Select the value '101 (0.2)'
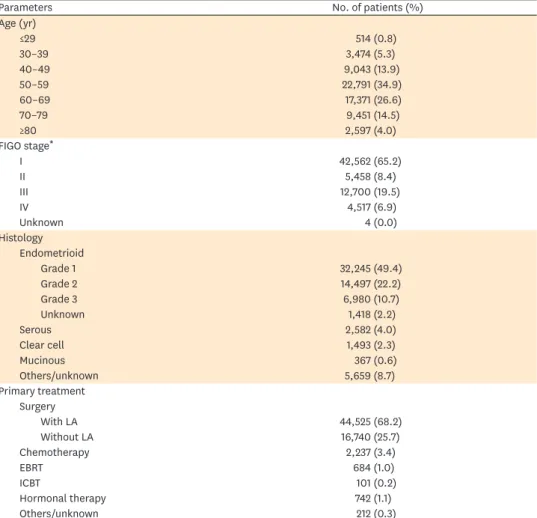This screenshot has height=518, width=537. [376, 484]
